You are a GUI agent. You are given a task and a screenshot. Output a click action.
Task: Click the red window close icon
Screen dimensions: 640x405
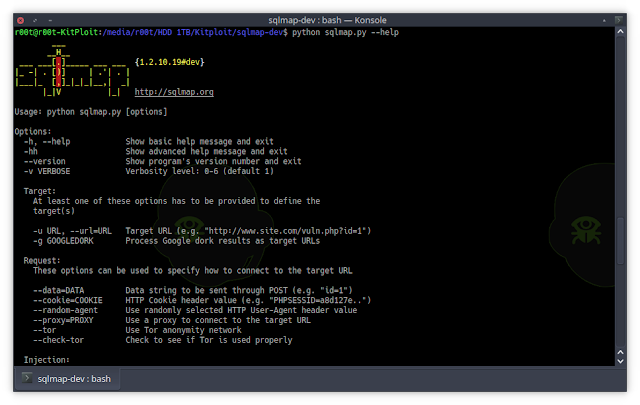tap(21, 20)
